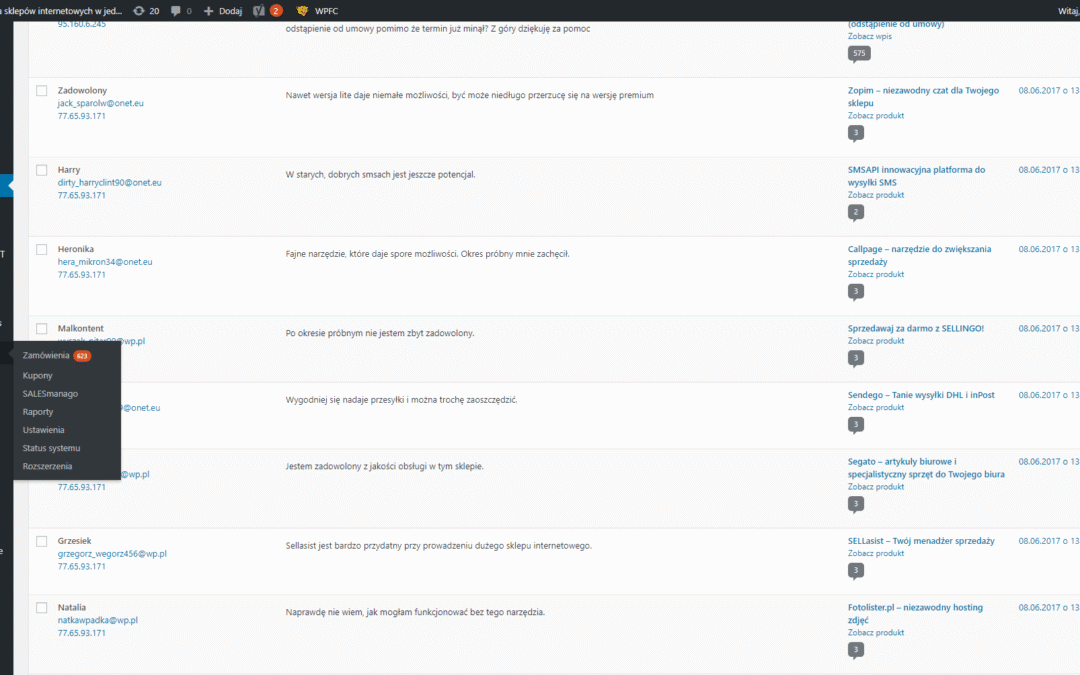Screen dimensions: 1080x675
Task: Click Zobacz produkt under the Callpage link
Action: click(875, 274)
